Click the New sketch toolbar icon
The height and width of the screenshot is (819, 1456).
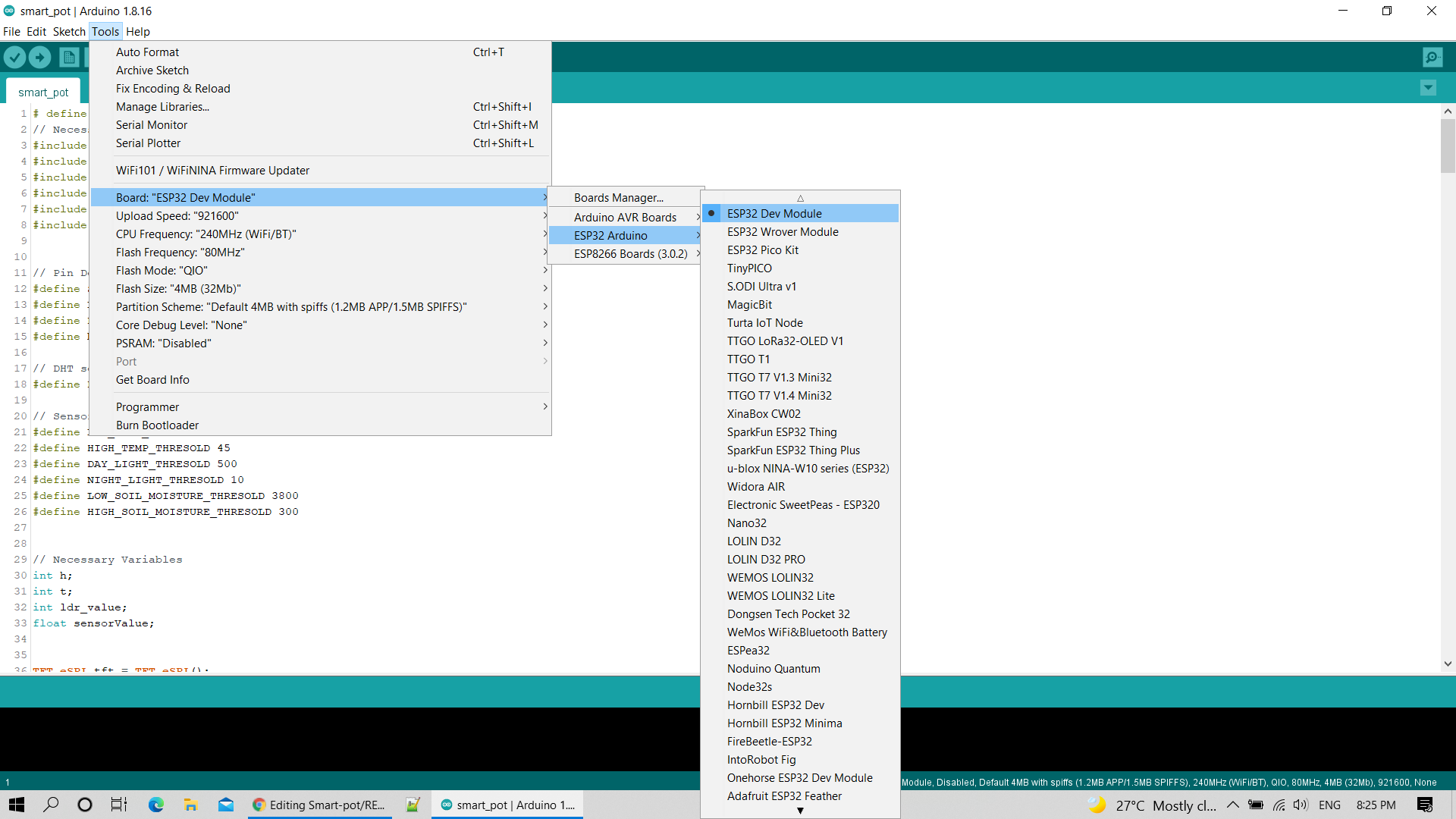tap(68, 57)
